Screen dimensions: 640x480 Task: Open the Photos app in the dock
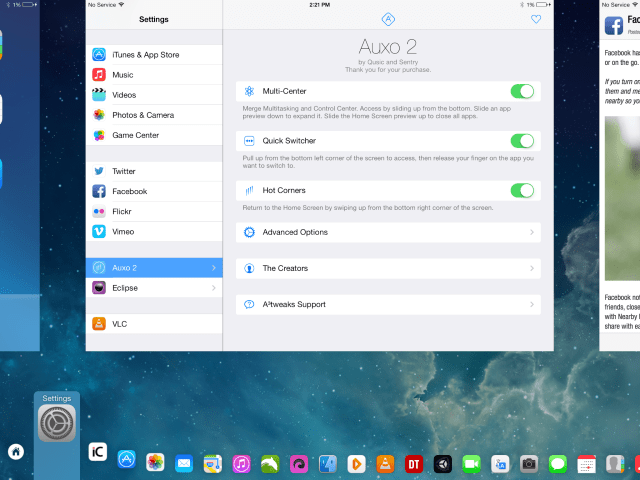tap(155, 463)
